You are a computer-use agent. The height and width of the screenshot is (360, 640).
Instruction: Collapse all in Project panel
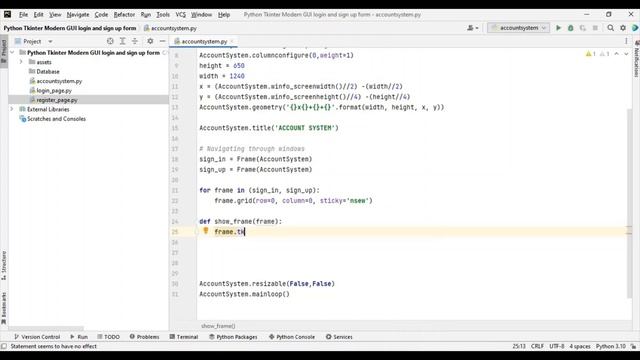click(x=135, y=41)
